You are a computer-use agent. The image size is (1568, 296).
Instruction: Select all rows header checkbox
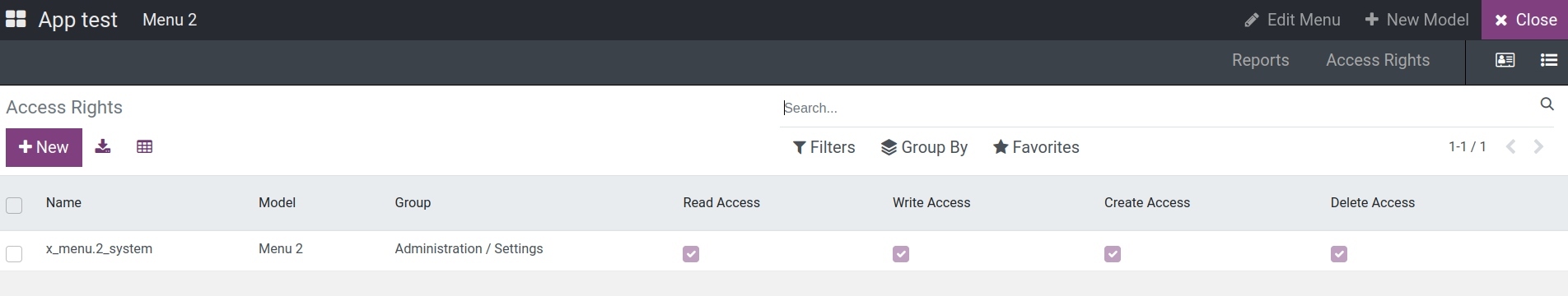[14, 205]
